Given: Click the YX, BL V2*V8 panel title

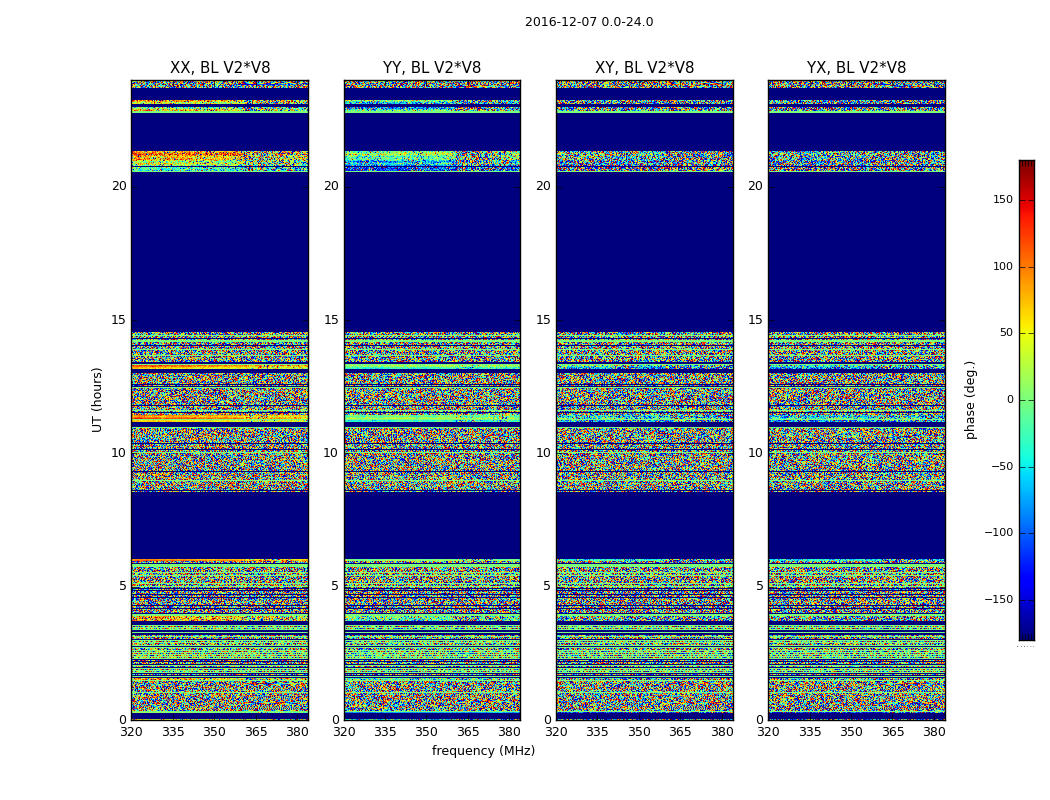Looking at the screenshot, I should coord(856,68).
